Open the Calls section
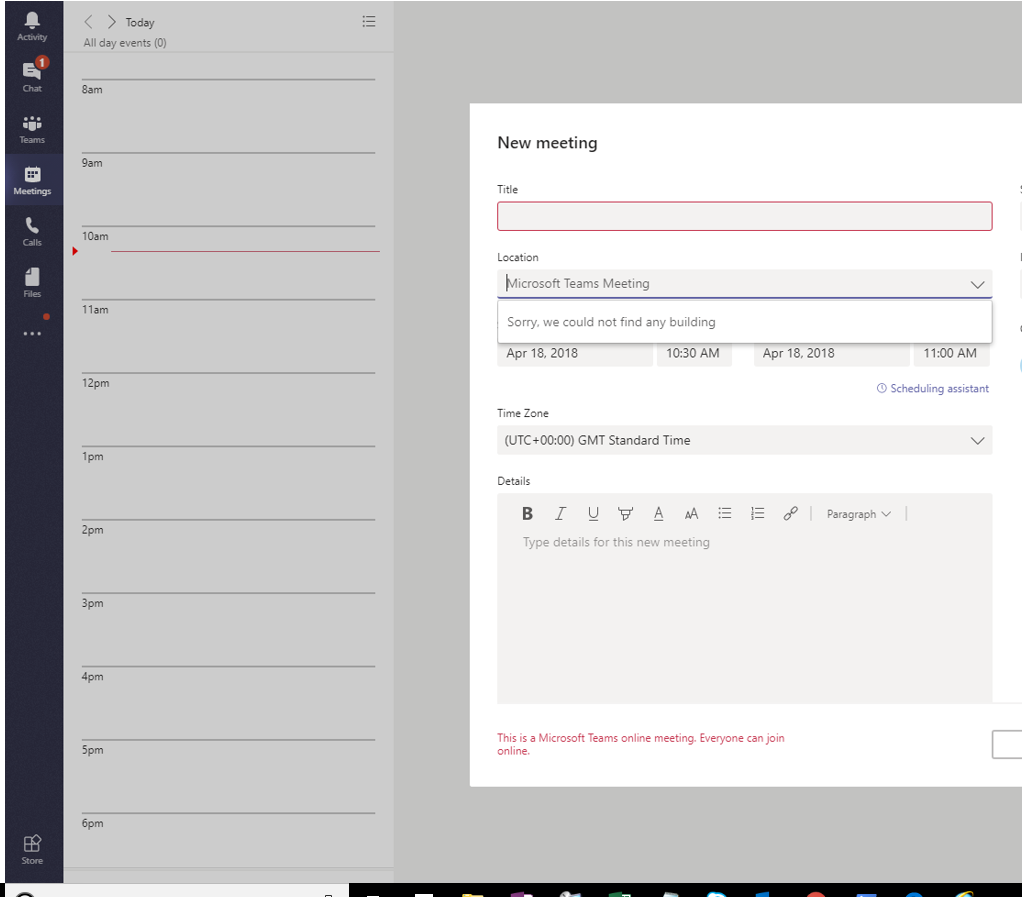1022x897 pixels. pos(32,232)
